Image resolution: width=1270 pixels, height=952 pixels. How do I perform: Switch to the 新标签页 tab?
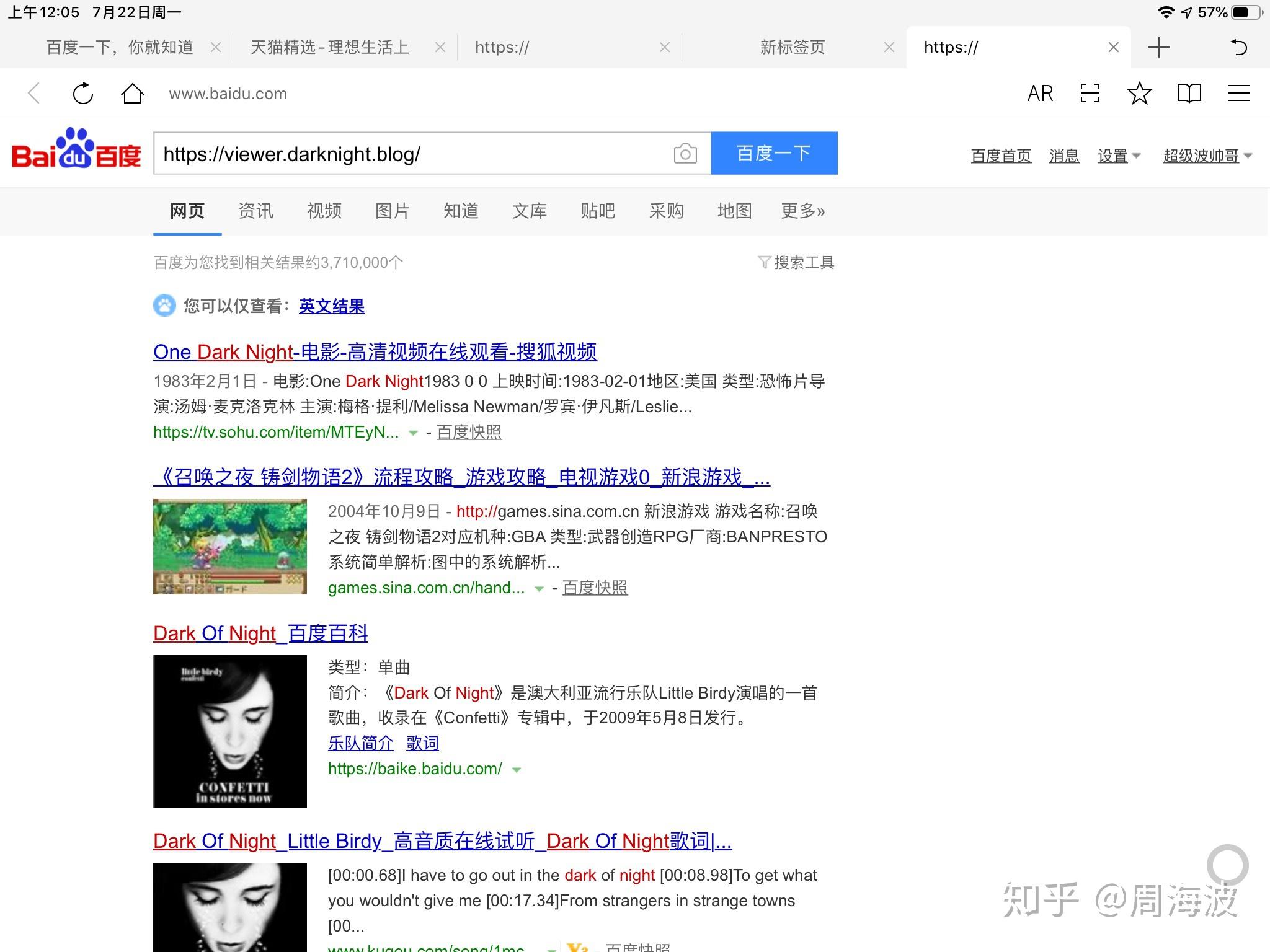pyautogui.click(x=793, y=47)
